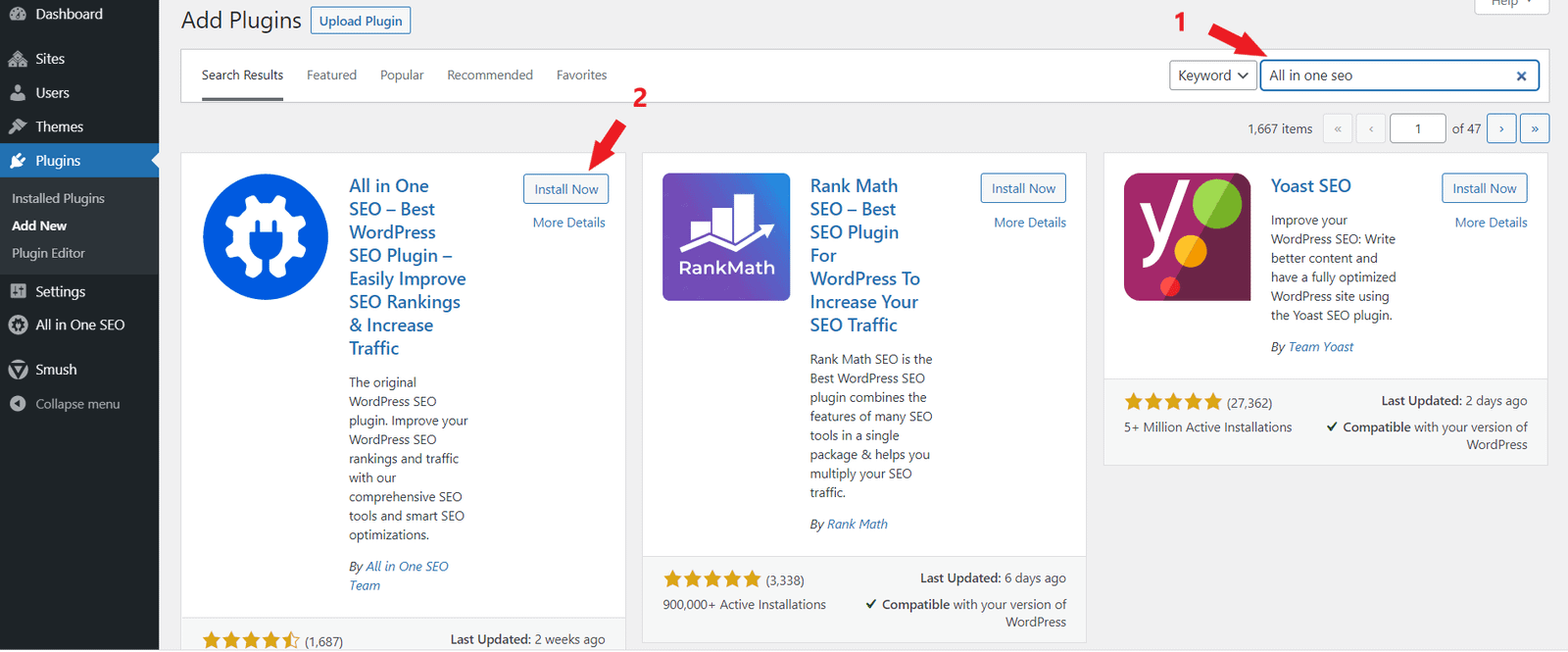Install the Rank Math SEO plugin
The image size is (1568, 652).
pos(1023,188)
